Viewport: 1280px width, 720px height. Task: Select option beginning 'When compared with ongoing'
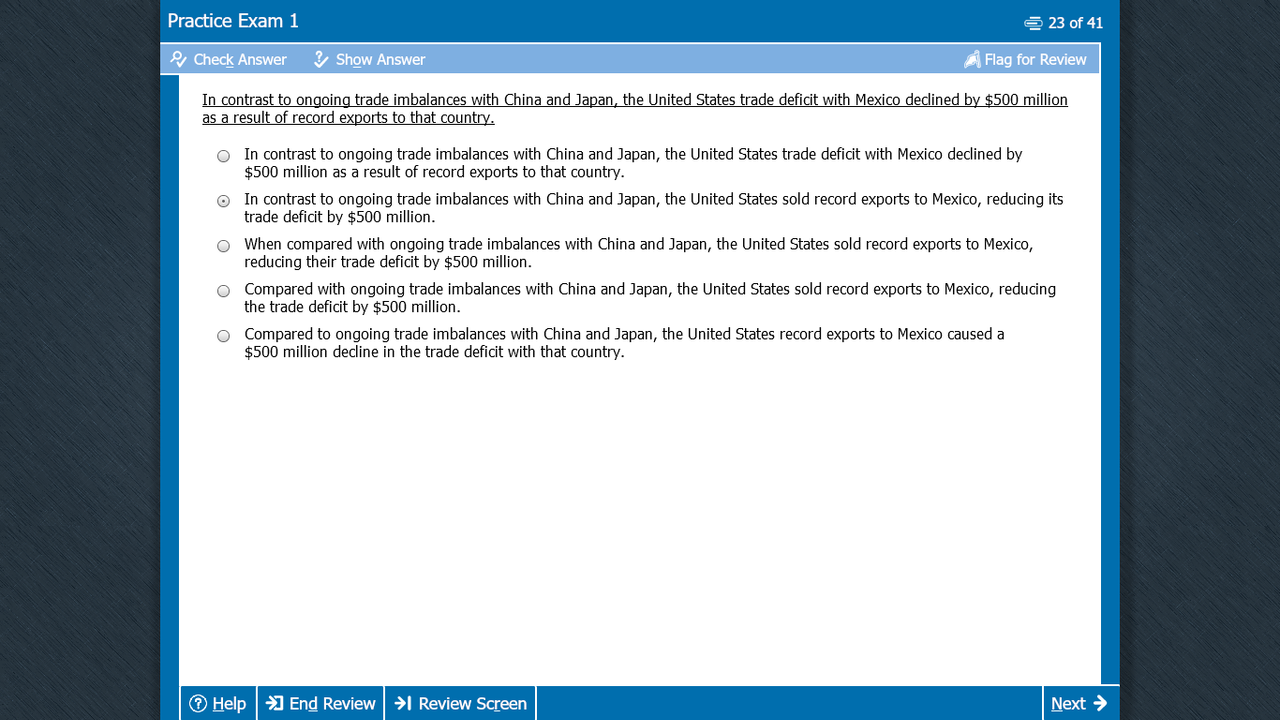223,246
